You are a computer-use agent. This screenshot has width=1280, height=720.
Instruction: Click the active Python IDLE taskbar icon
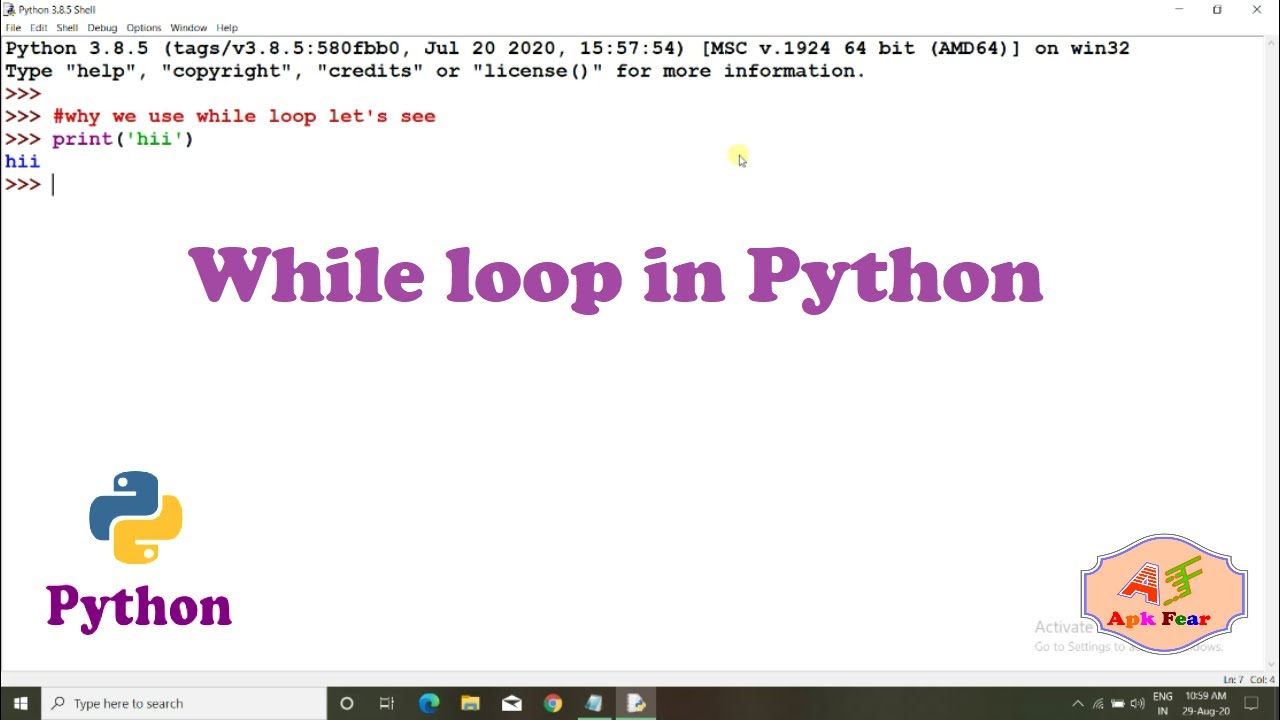636,703
